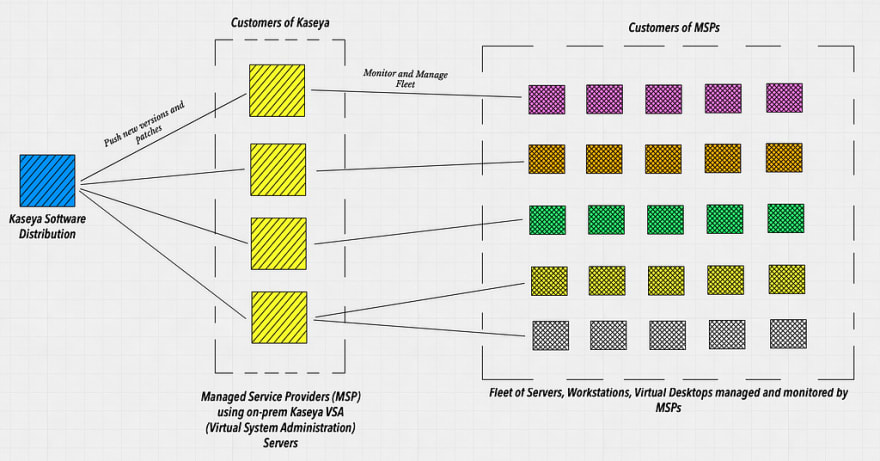Click the first green fleet square
Image resolution: width=880 pixels, height=461 pixels.
pyautogui.click(x=547, y=220)
